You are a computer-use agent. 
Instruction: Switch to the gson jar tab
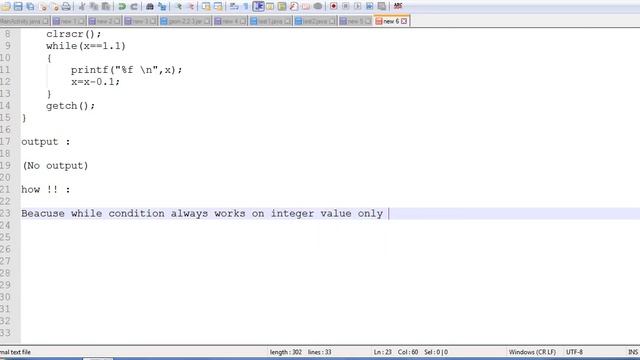186,21
